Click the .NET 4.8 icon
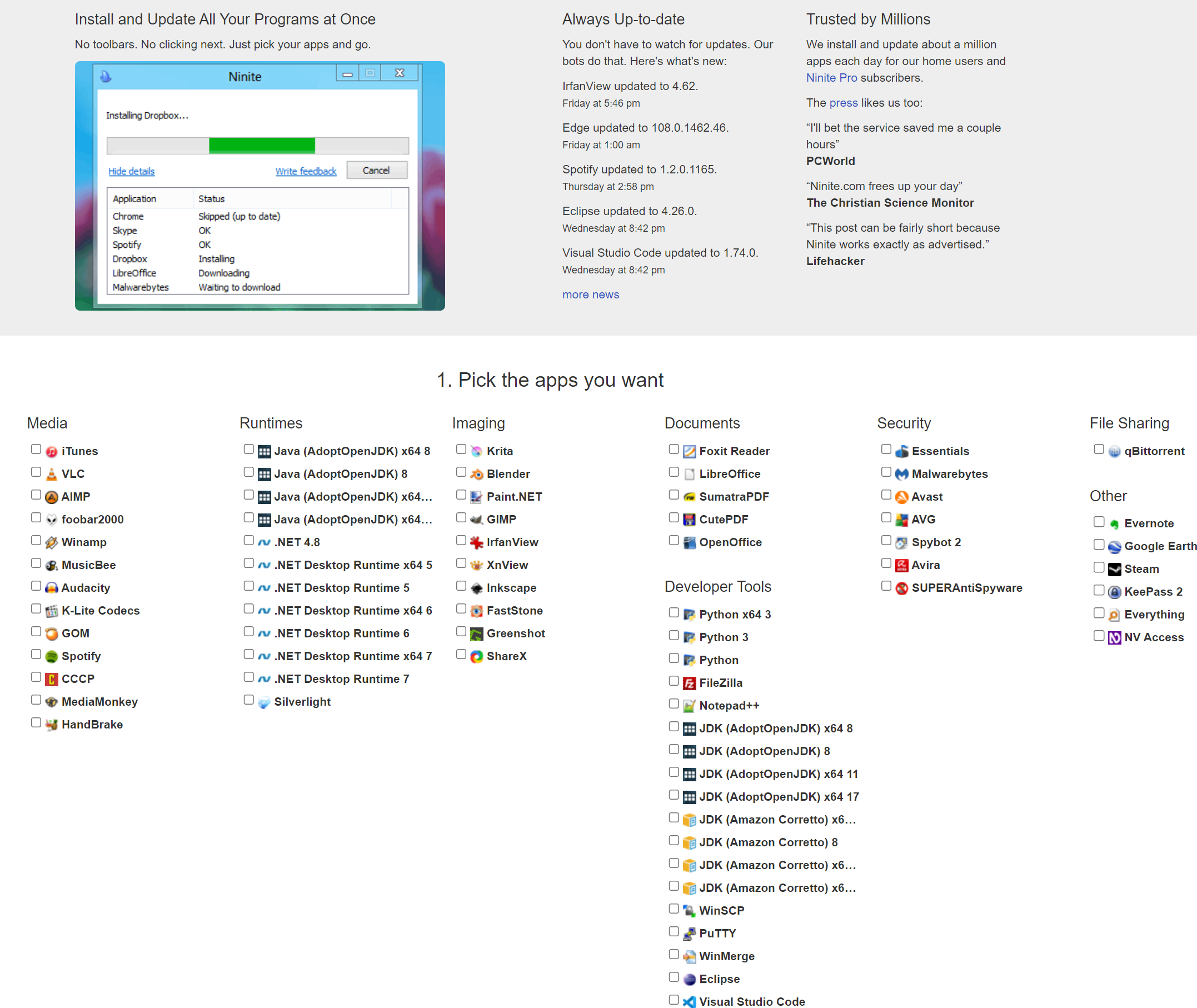The image size is (1197, 1008). click(264, 543)
